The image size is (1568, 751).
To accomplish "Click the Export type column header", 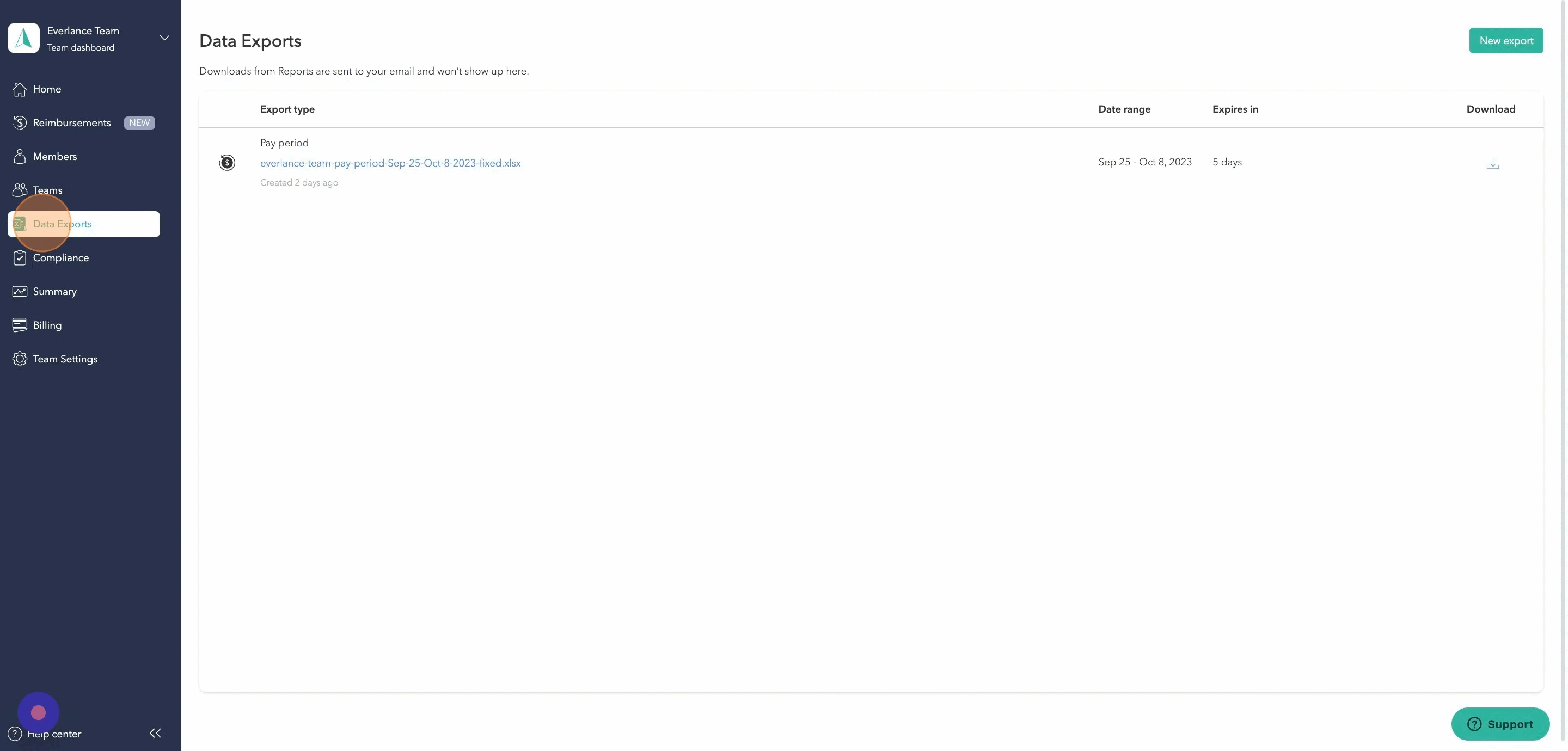I will tap(287, 109).
